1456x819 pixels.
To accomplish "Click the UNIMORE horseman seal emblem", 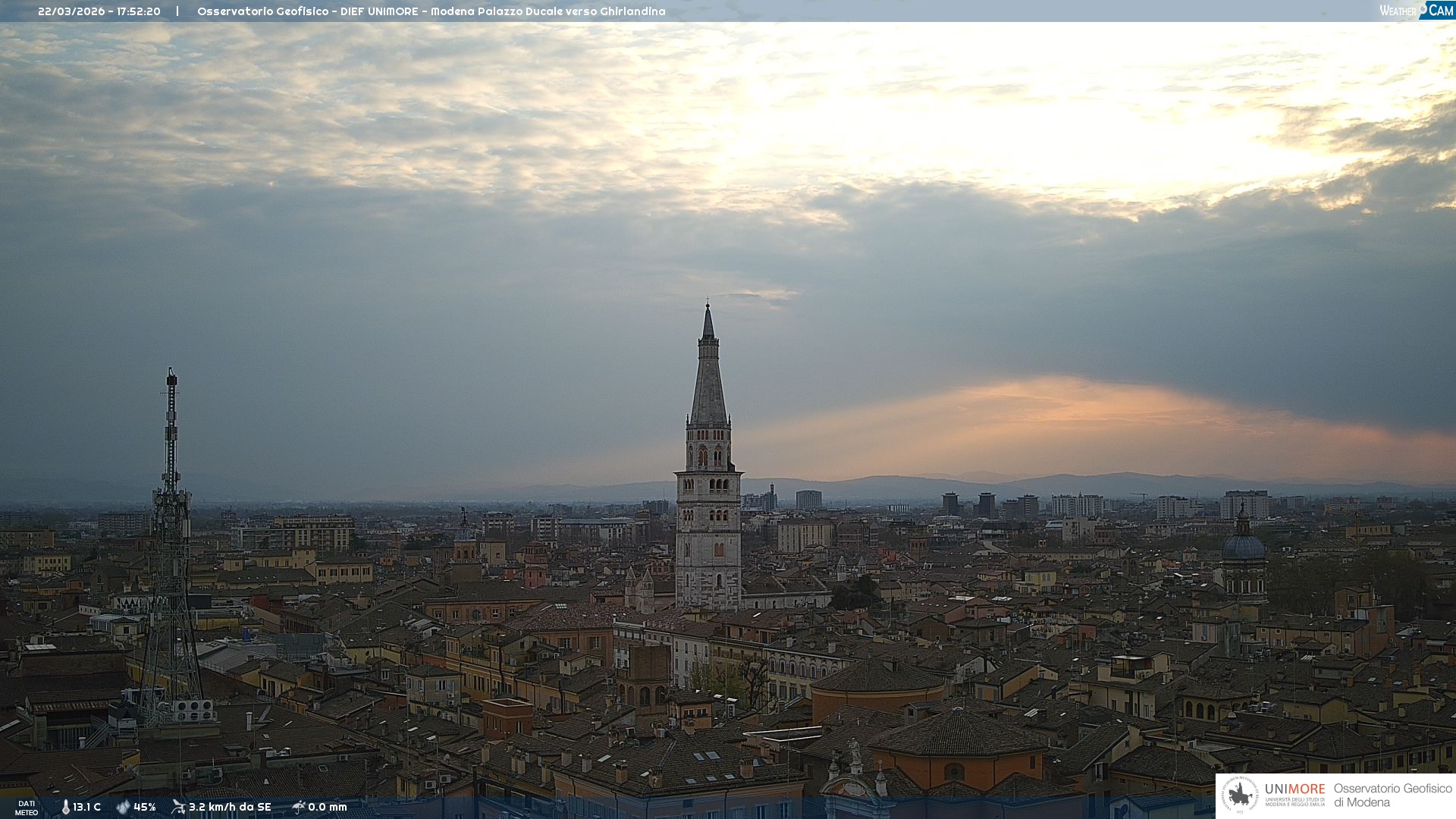I will pos(1240,795).
